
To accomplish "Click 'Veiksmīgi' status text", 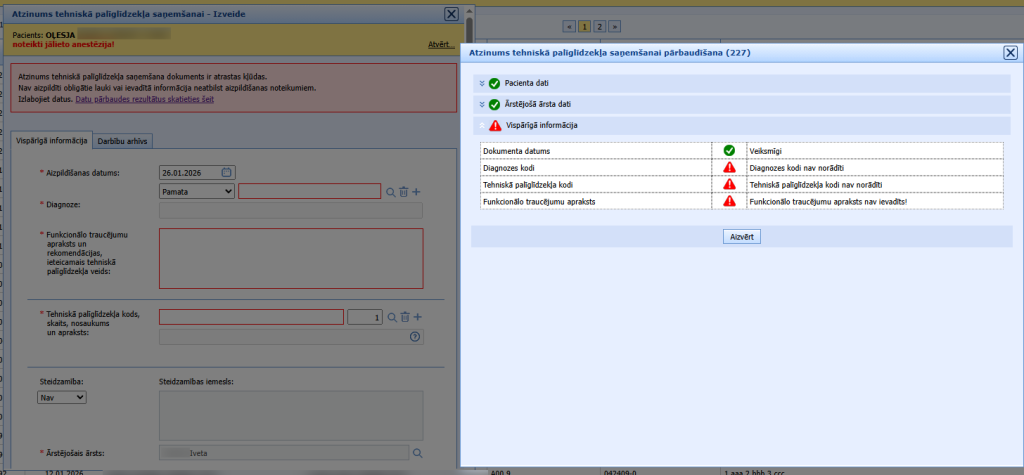I will tap(765, 151).
